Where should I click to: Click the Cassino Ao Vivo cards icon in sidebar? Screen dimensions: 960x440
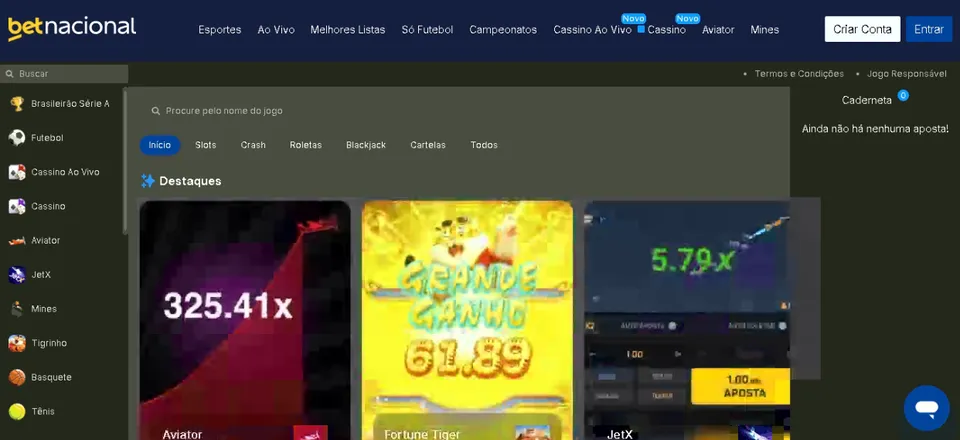click(17, 172)
